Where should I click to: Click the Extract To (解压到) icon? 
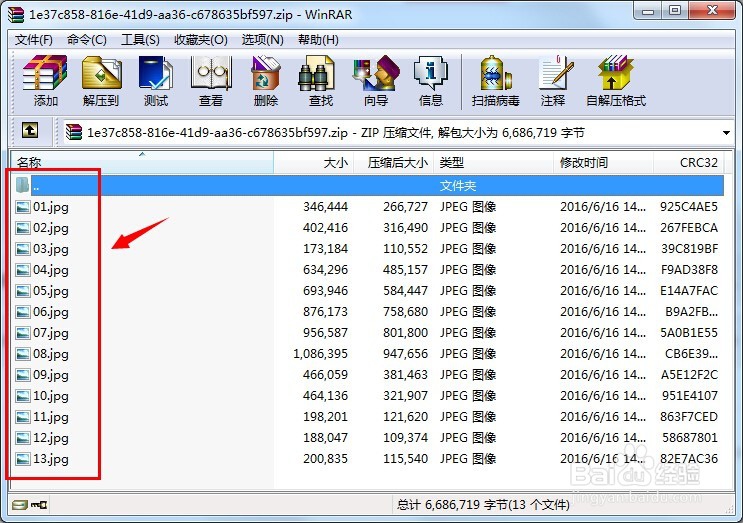pos(101,73)
